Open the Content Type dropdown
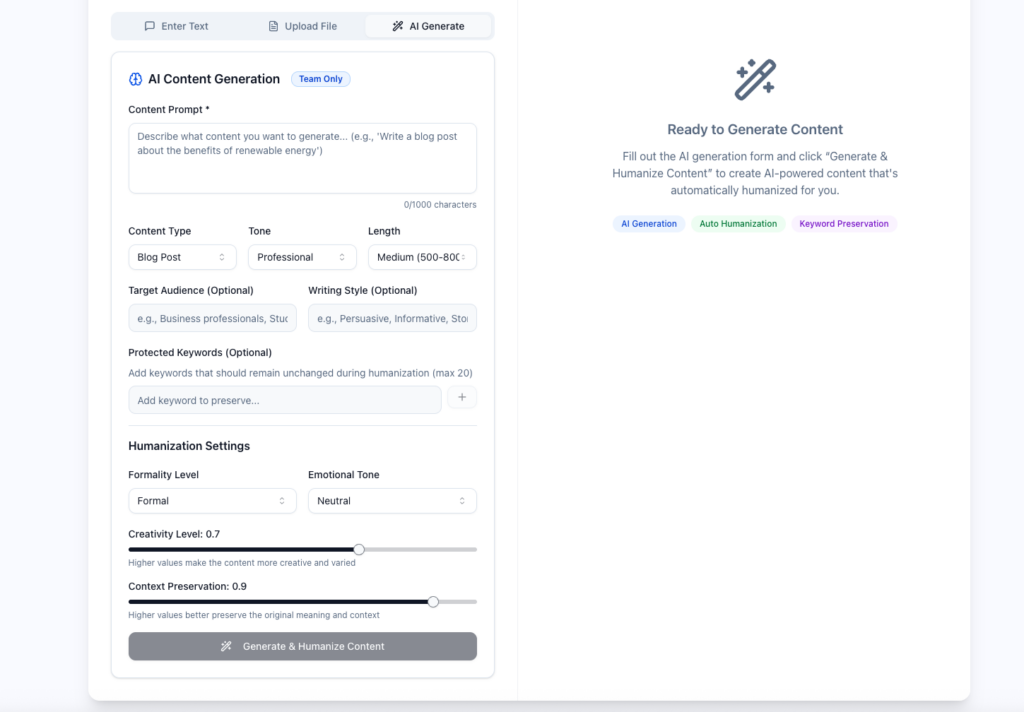This screenshot has height=712, width=1024. click(182, 257)
